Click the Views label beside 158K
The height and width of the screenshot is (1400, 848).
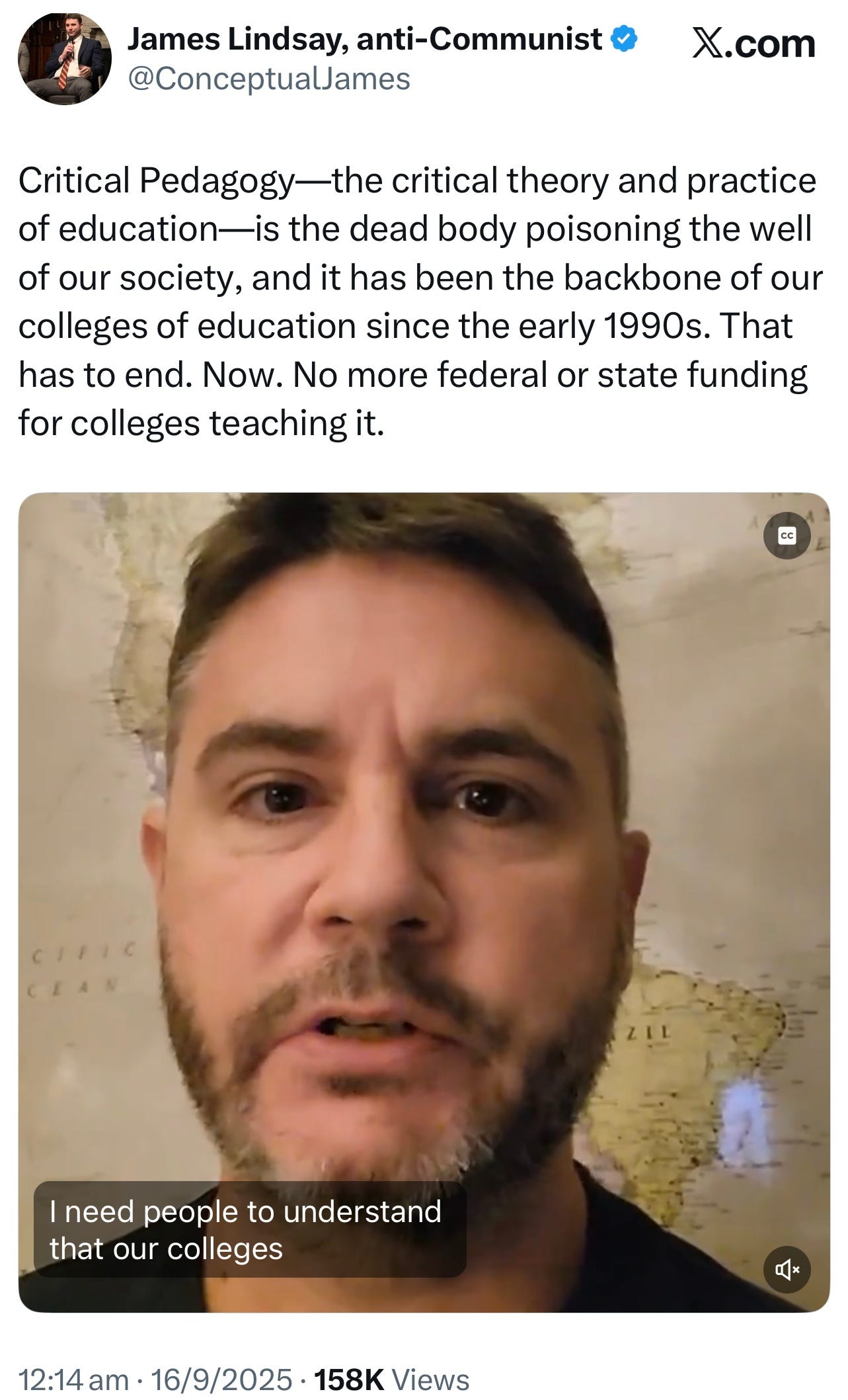coord(431,1379)
